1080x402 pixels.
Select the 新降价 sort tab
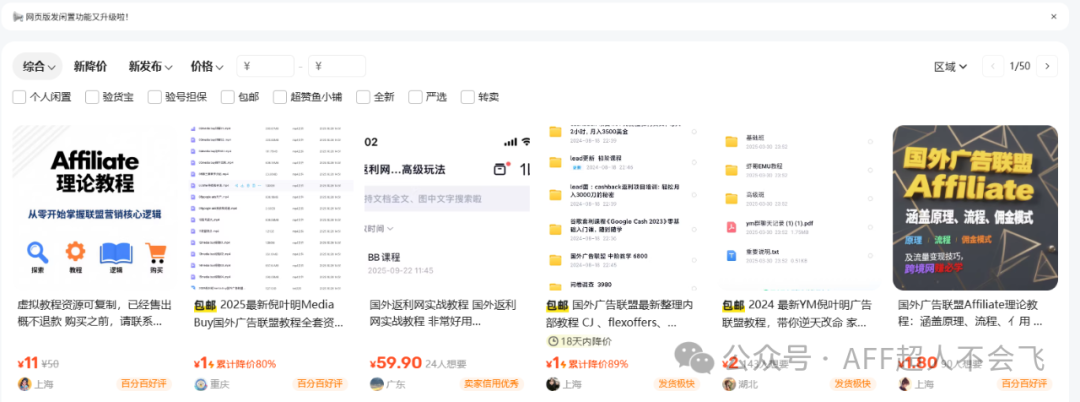(x=90, y=67)
